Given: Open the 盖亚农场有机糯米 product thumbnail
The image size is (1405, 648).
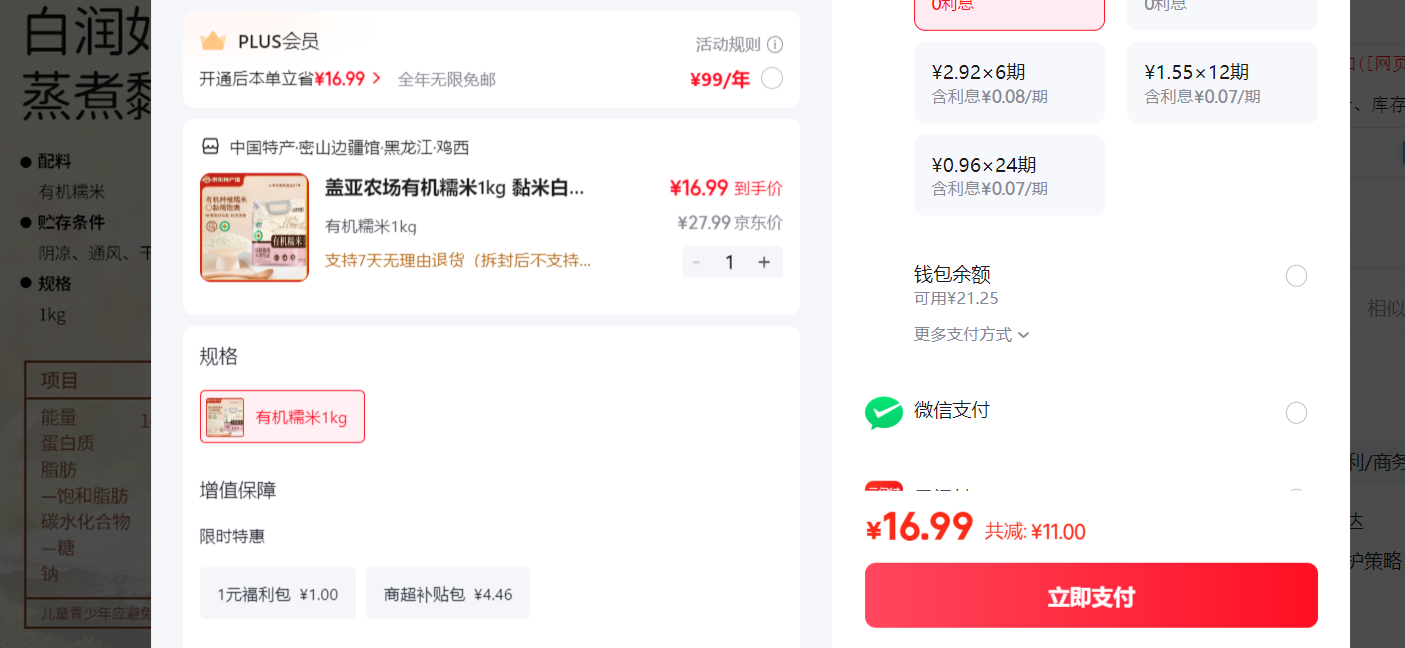Looking at the screenshot, I should tap(255, 228).
